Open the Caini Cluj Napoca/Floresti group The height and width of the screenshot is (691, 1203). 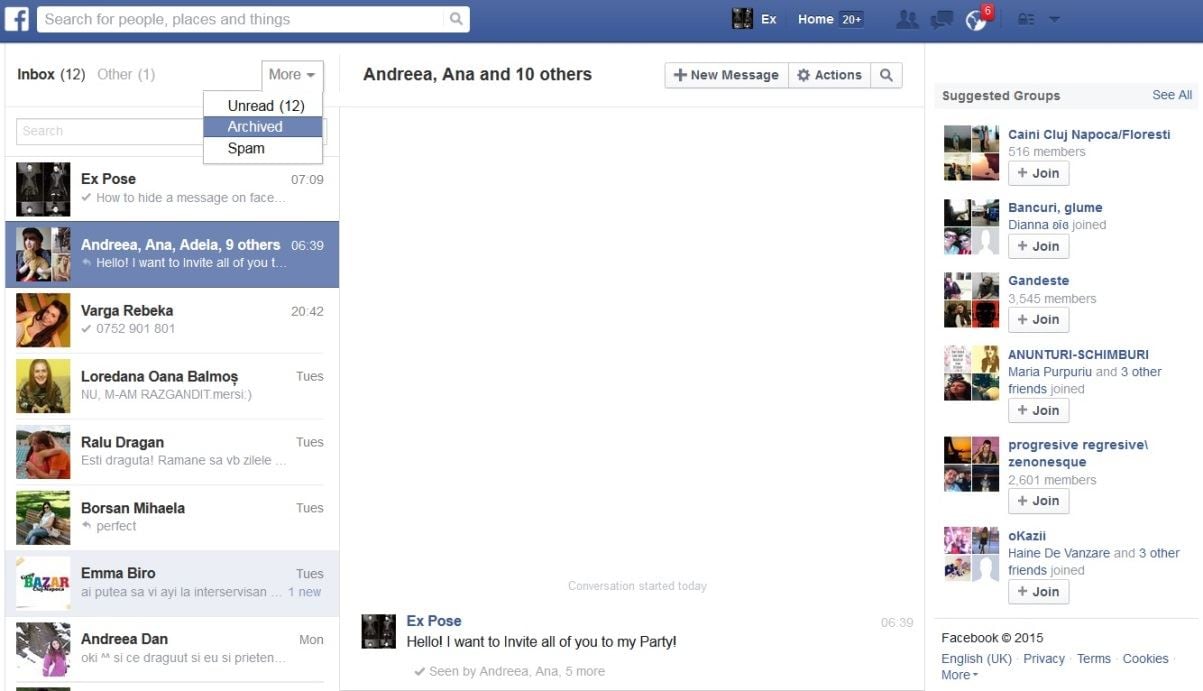1089,135
